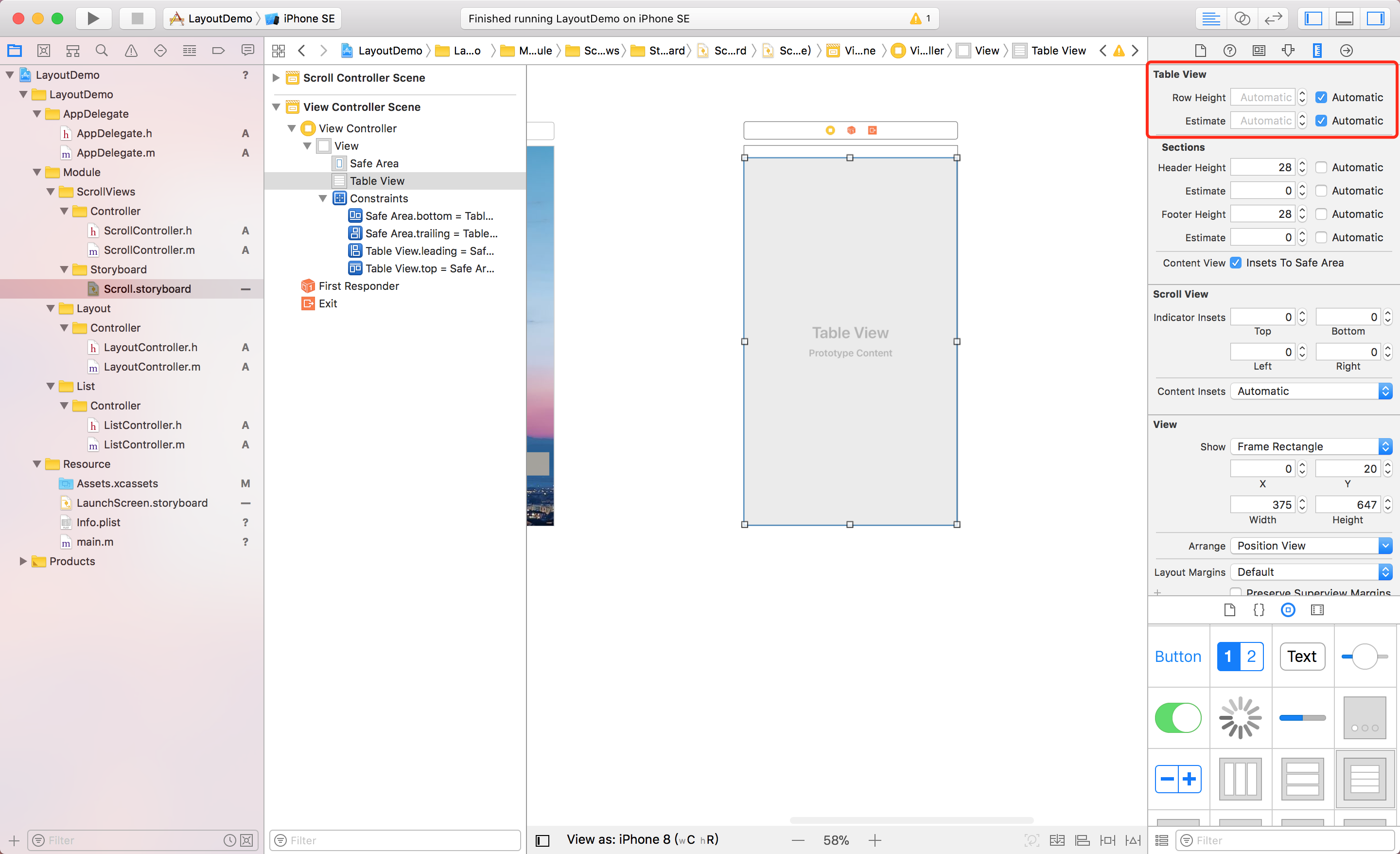Open the Size inspector ruler icon
This screenshot has width=1400, height=854.
pos(1316,51)
